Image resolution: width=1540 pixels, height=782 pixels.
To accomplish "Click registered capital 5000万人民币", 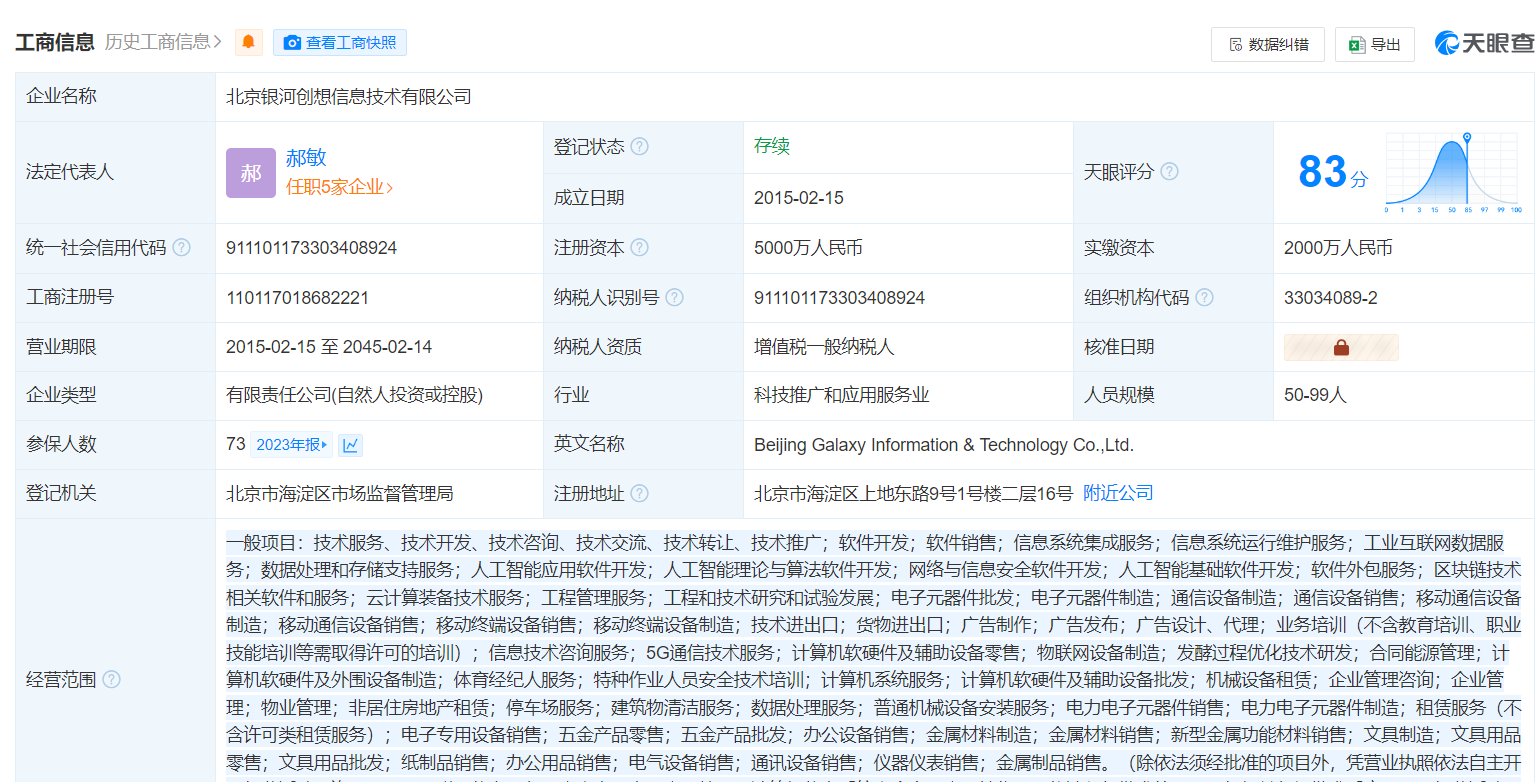I will tap(808, 248).
